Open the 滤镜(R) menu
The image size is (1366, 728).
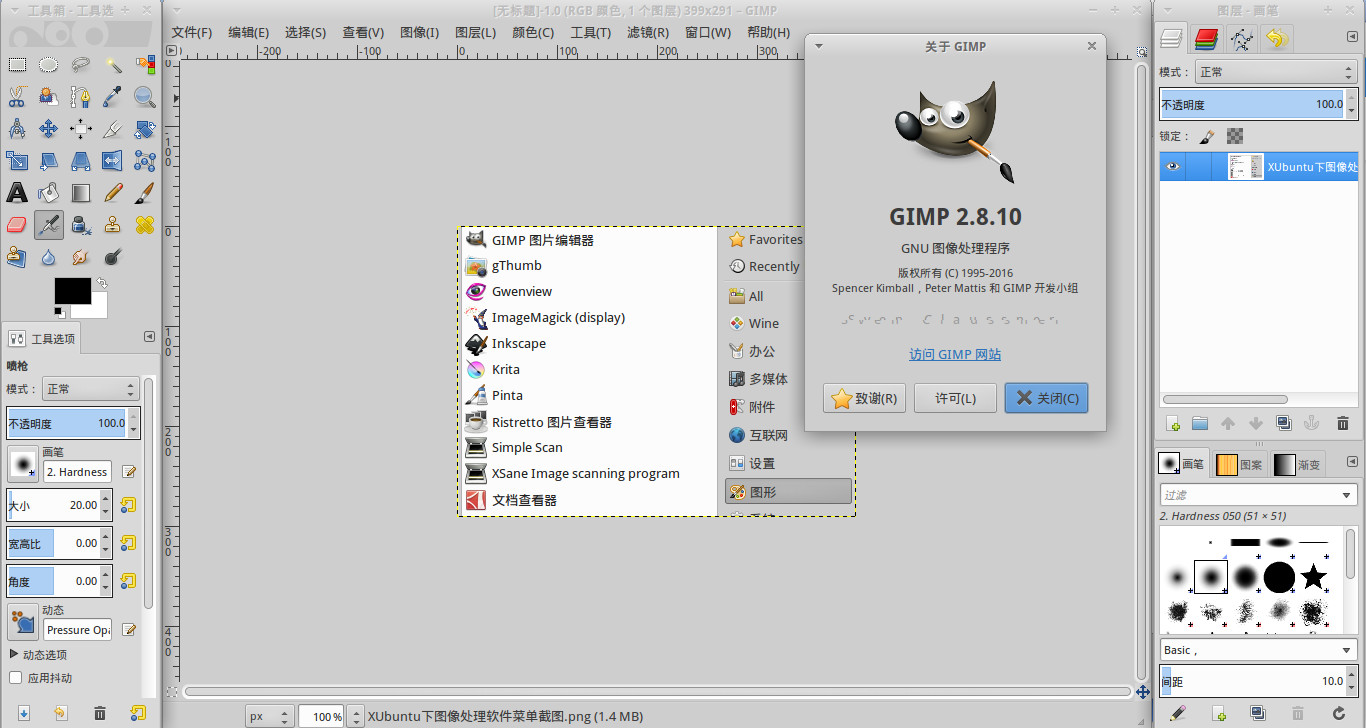[648, 32]
